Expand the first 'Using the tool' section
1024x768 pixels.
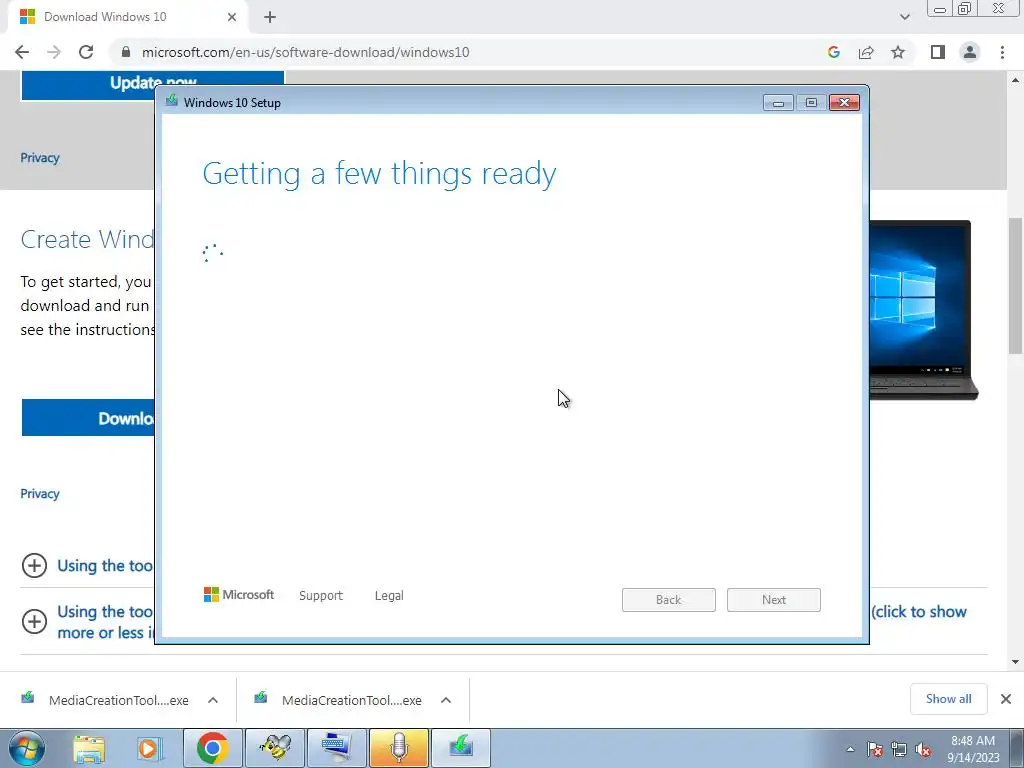click(34, 566)
